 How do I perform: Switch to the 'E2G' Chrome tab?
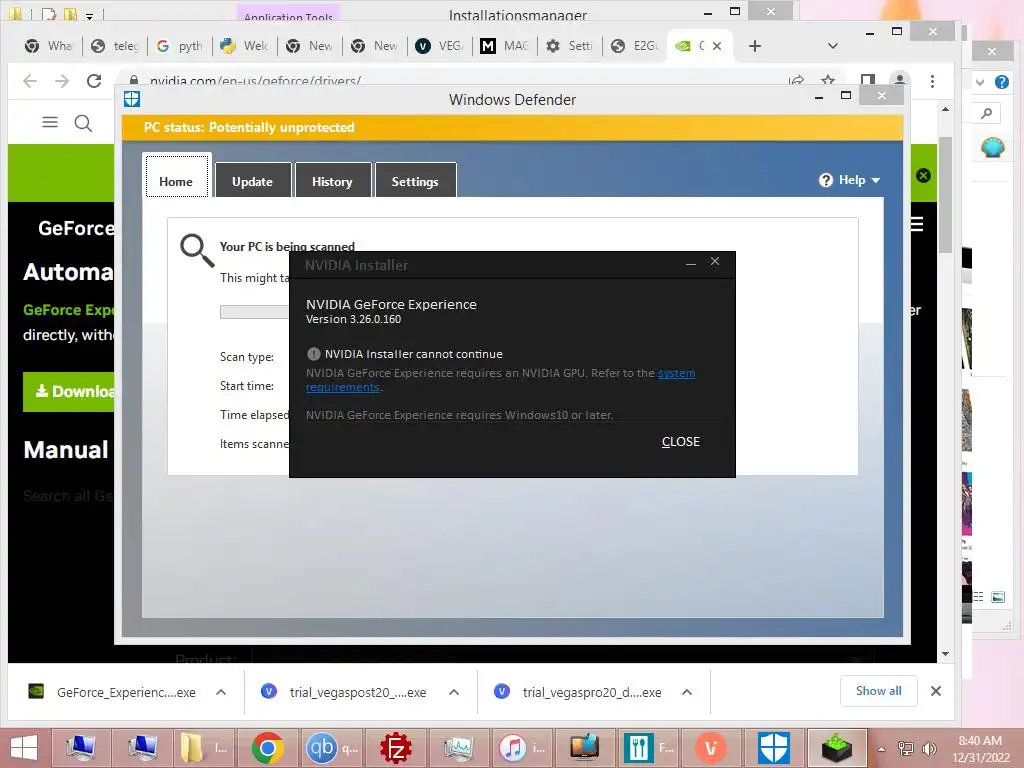(635, 46)
